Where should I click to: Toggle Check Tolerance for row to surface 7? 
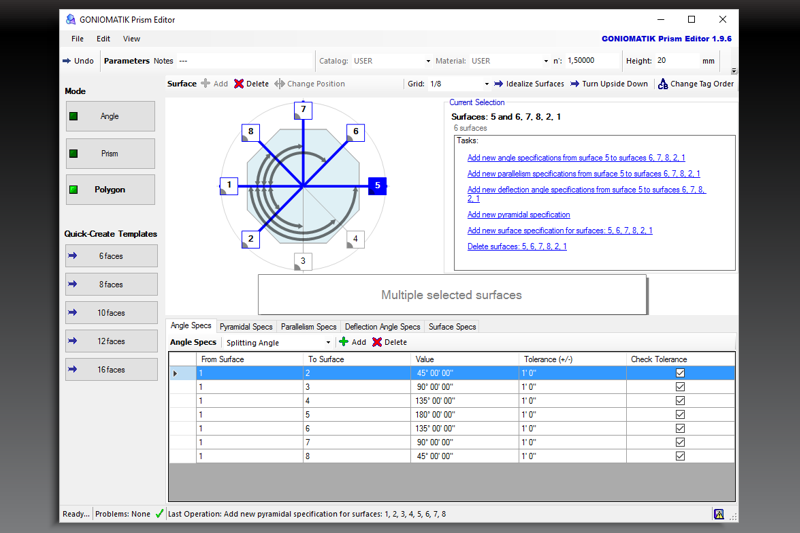[x=680, y=442]
